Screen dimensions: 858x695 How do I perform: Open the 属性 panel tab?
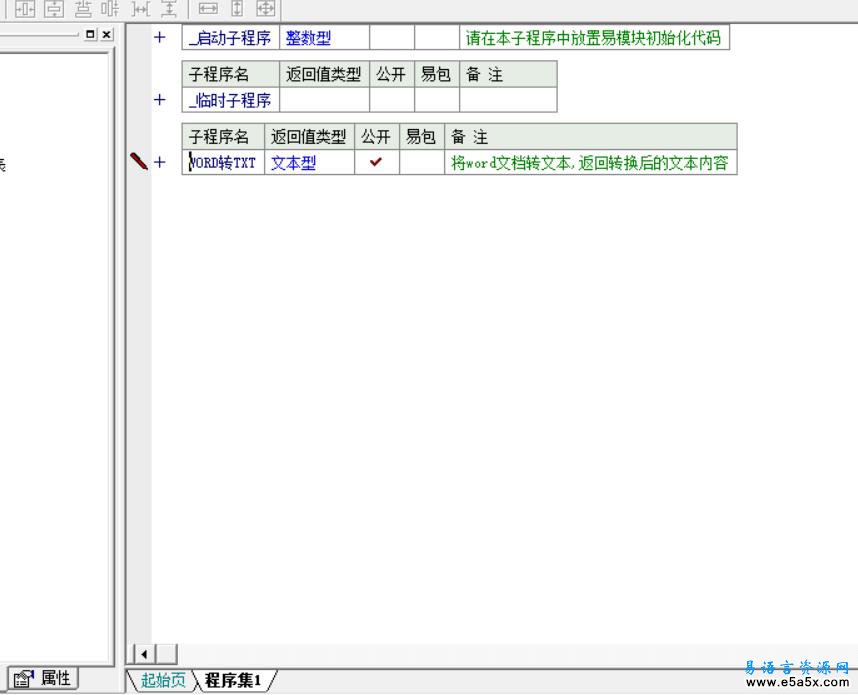coord(43,679)
